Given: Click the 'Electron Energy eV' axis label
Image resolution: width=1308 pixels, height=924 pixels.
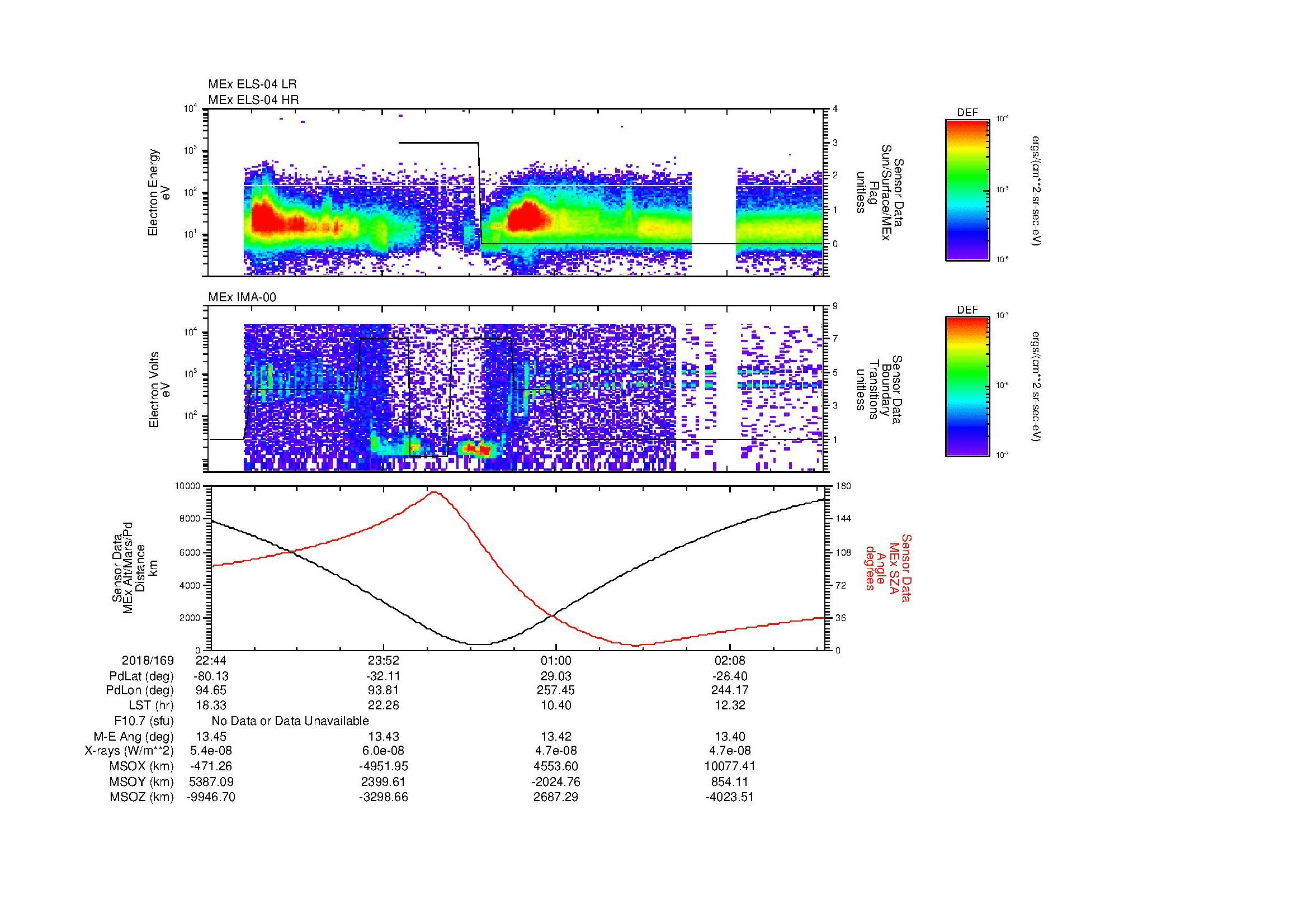Looking at the screenshot, I should pyautogui.click(x=159, y=192).
